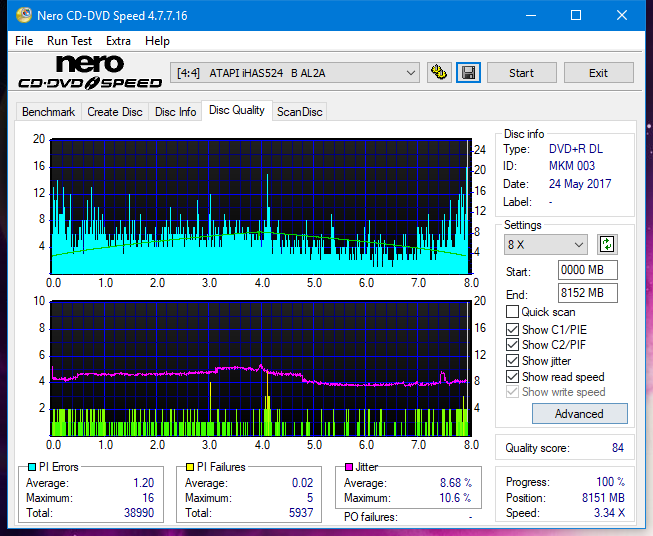
Task: Click the Nero CD-DVD Speed logo
Action: pos(90,72)
